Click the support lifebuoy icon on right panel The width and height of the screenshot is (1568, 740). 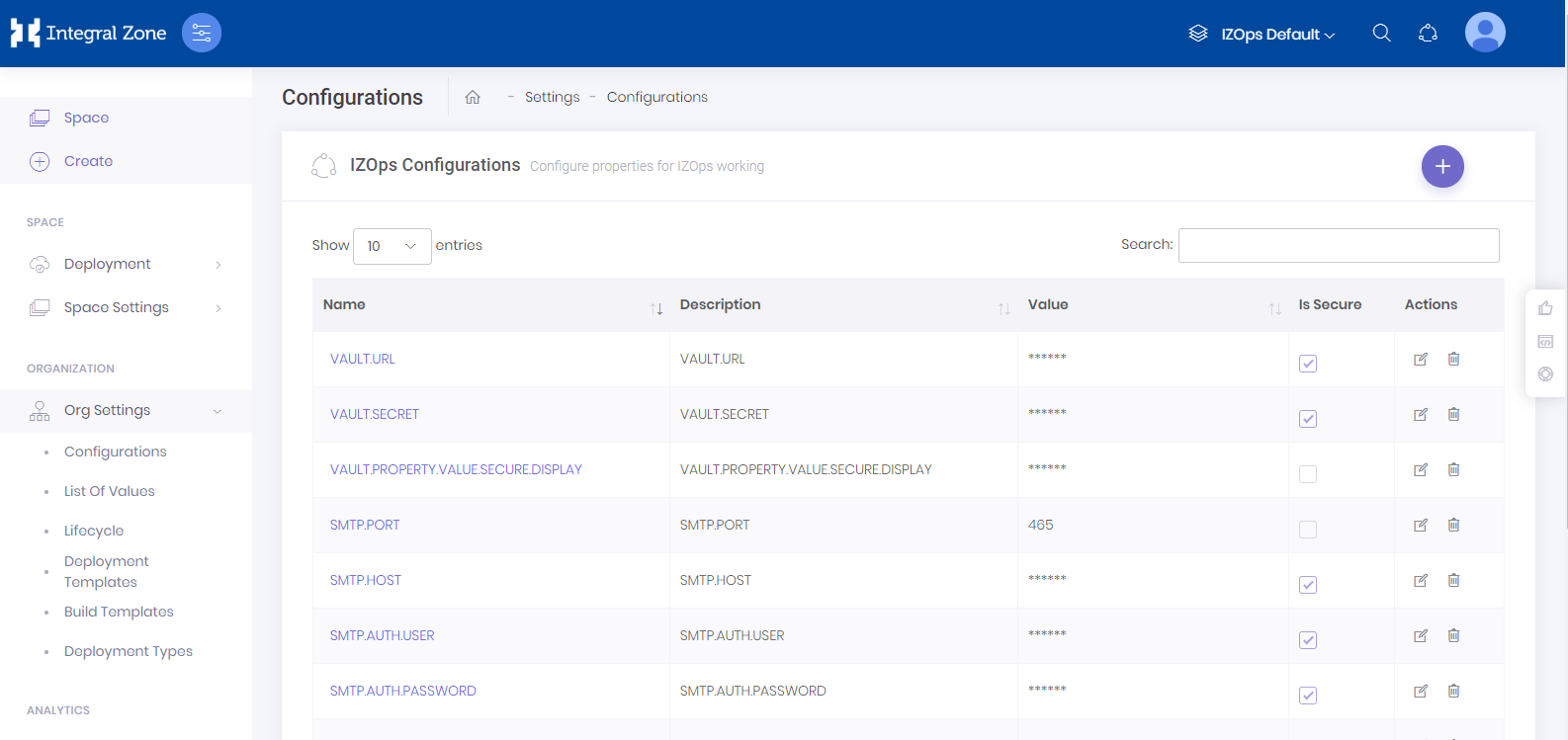click(x=1545, y=373)
